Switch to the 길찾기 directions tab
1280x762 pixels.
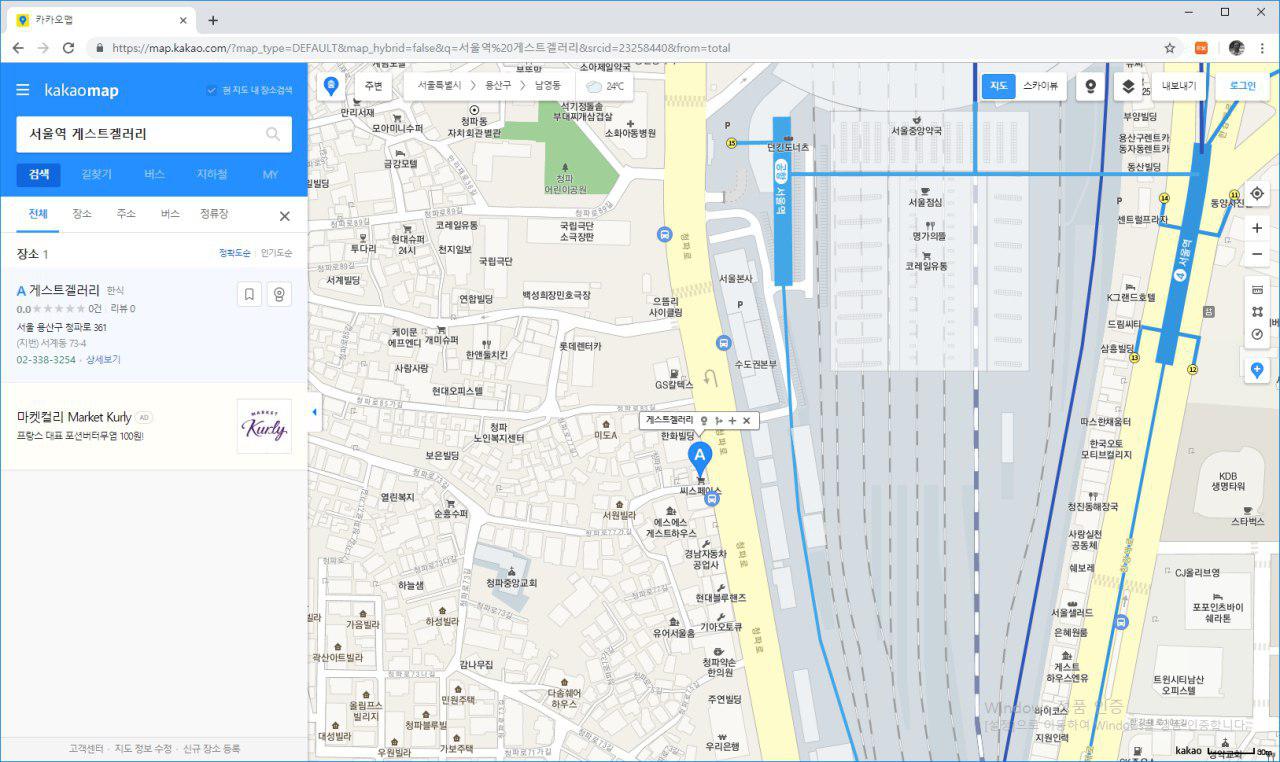(97, 174)
